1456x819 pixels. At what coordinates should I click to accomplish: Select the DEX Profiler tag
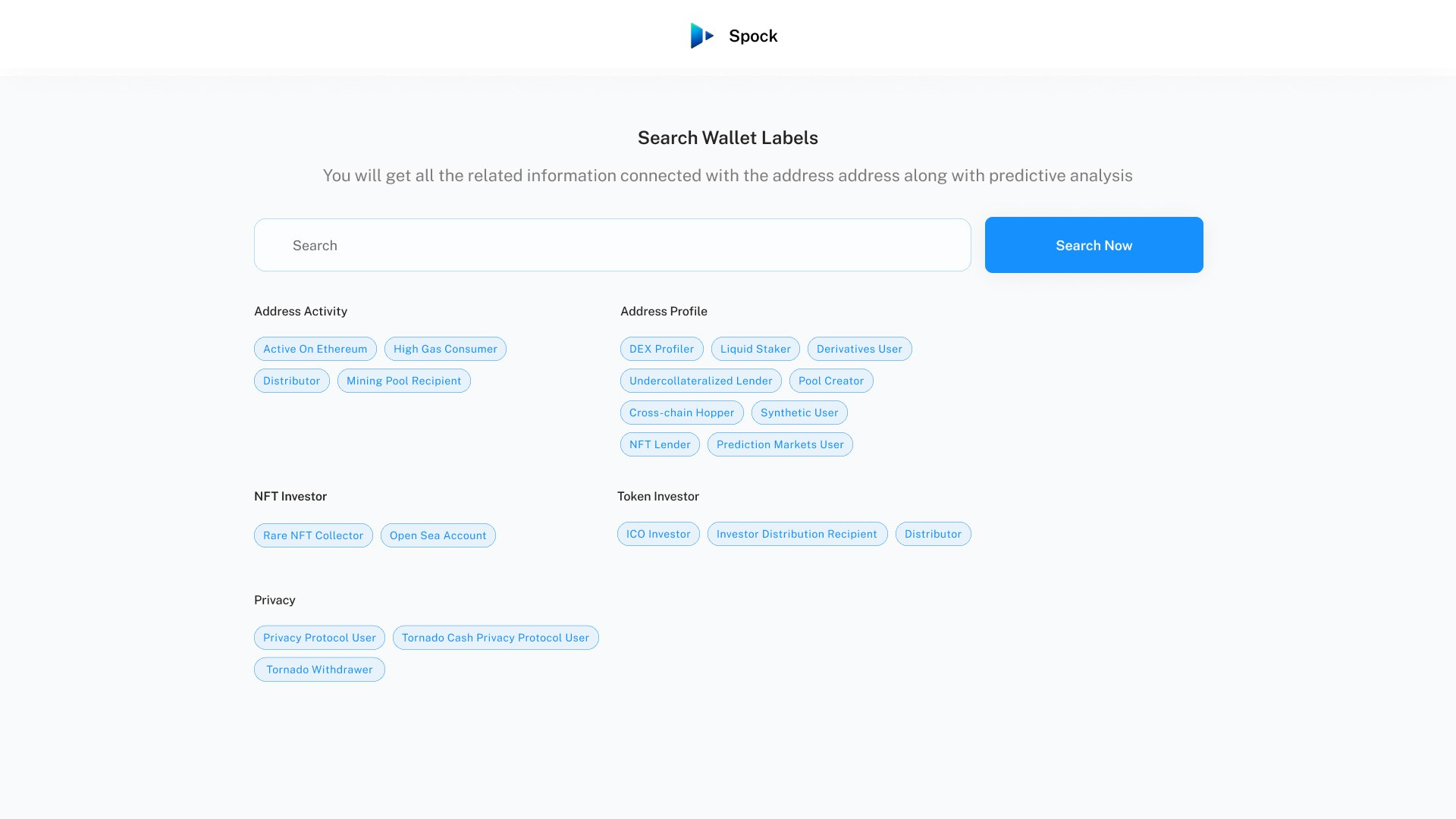coord(661,349)
